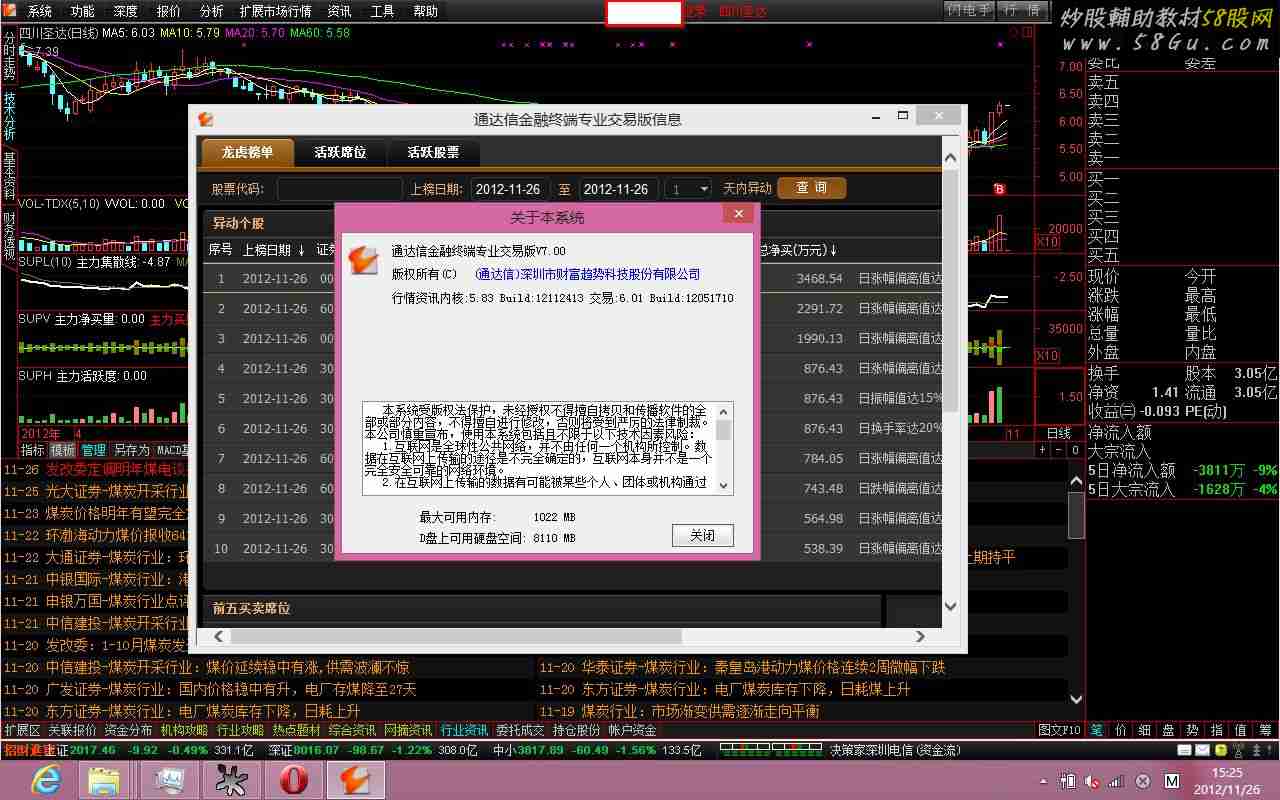This screenshot has height=800, width=1280.
Task: Open the 帮助 menu
Action: (425, 11)
